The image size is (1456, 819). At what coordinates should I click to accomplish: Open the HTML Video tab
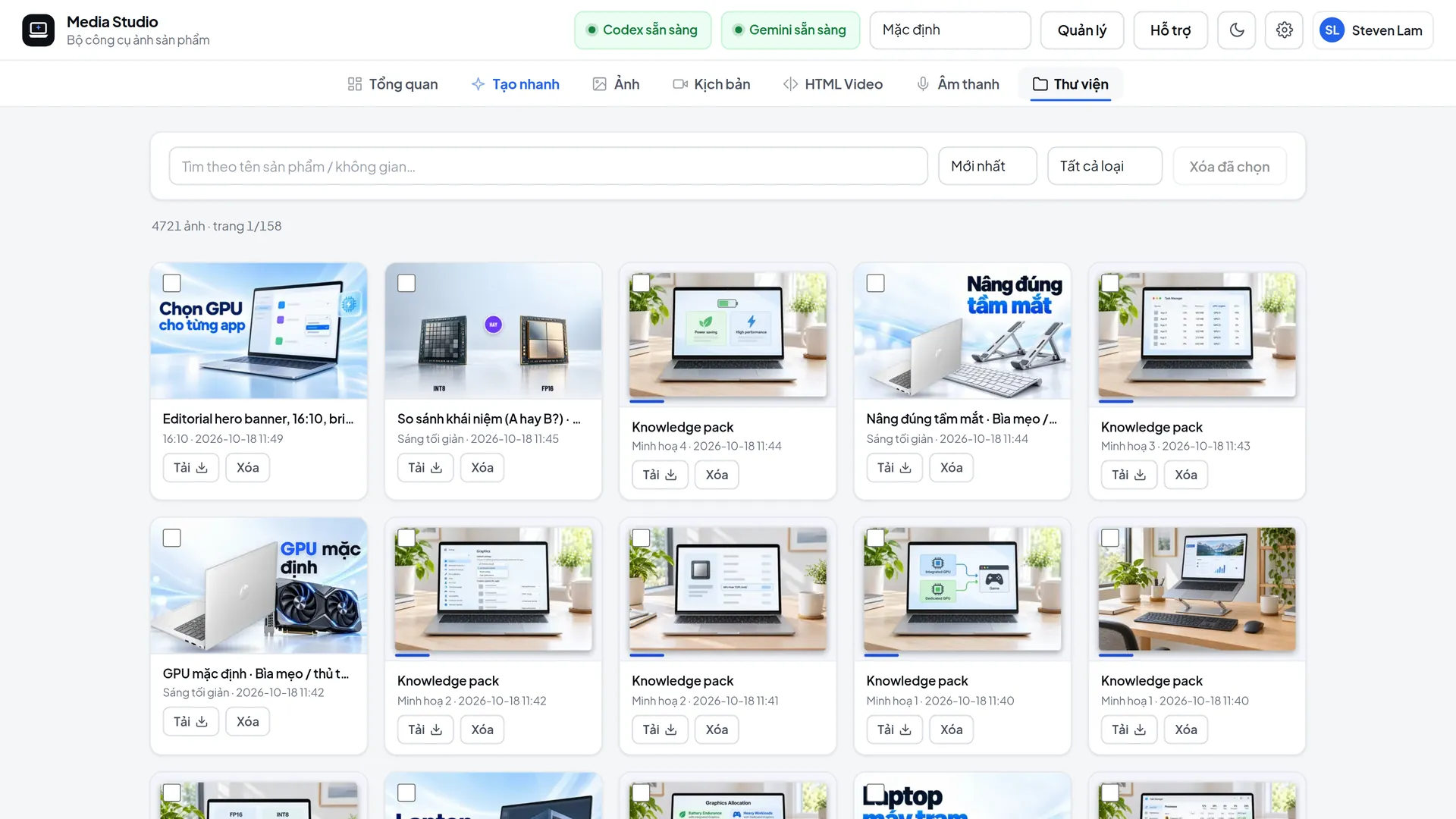point(833,84)
